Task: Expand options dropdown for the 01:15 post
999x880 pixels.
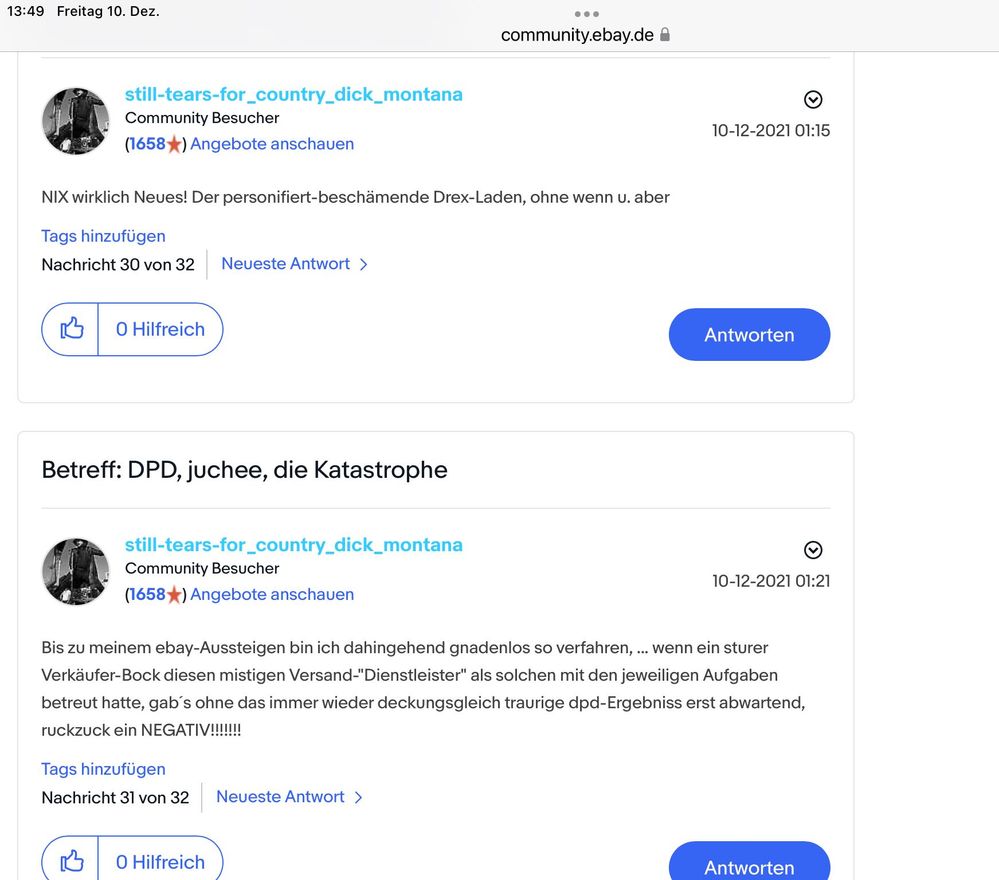Action: (x=813, y=99)
